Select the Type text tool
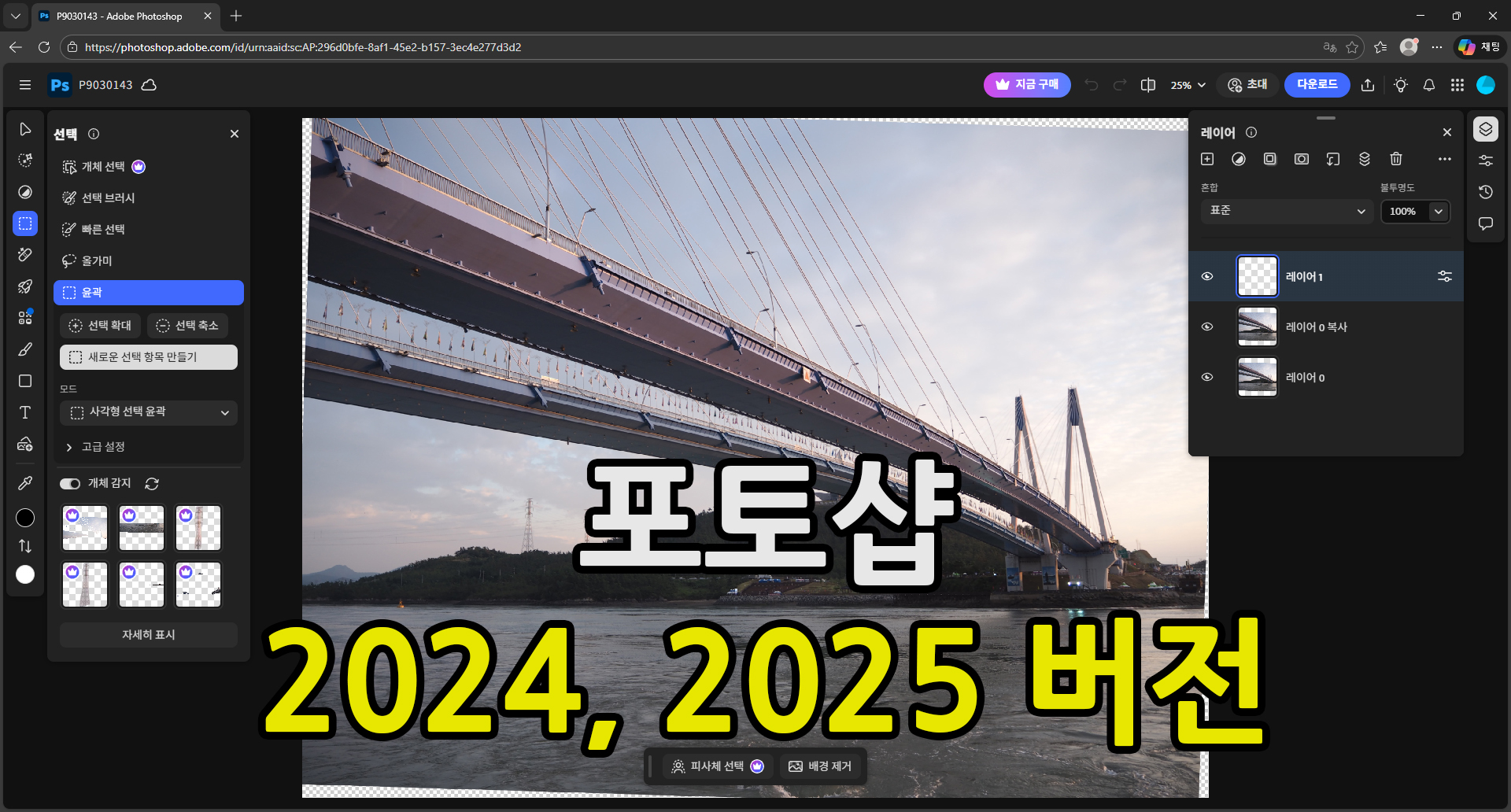Image resolution: width=1511 pixels, height=812 pixels. point(25,412)
